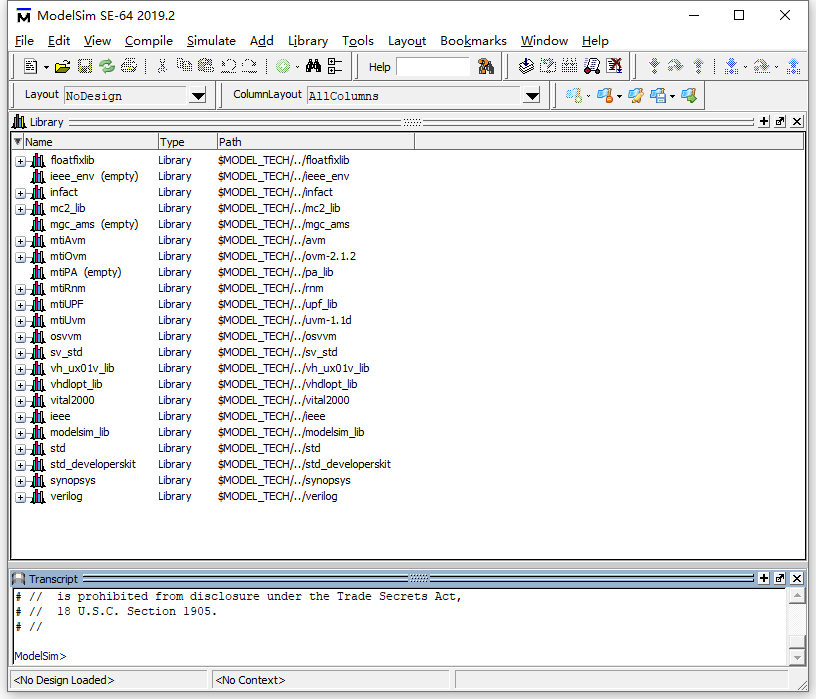Viewport: 816px width, 699px height.
Task: Click the Search documentation binoculars icon
Action: click(x=486, y=66)
